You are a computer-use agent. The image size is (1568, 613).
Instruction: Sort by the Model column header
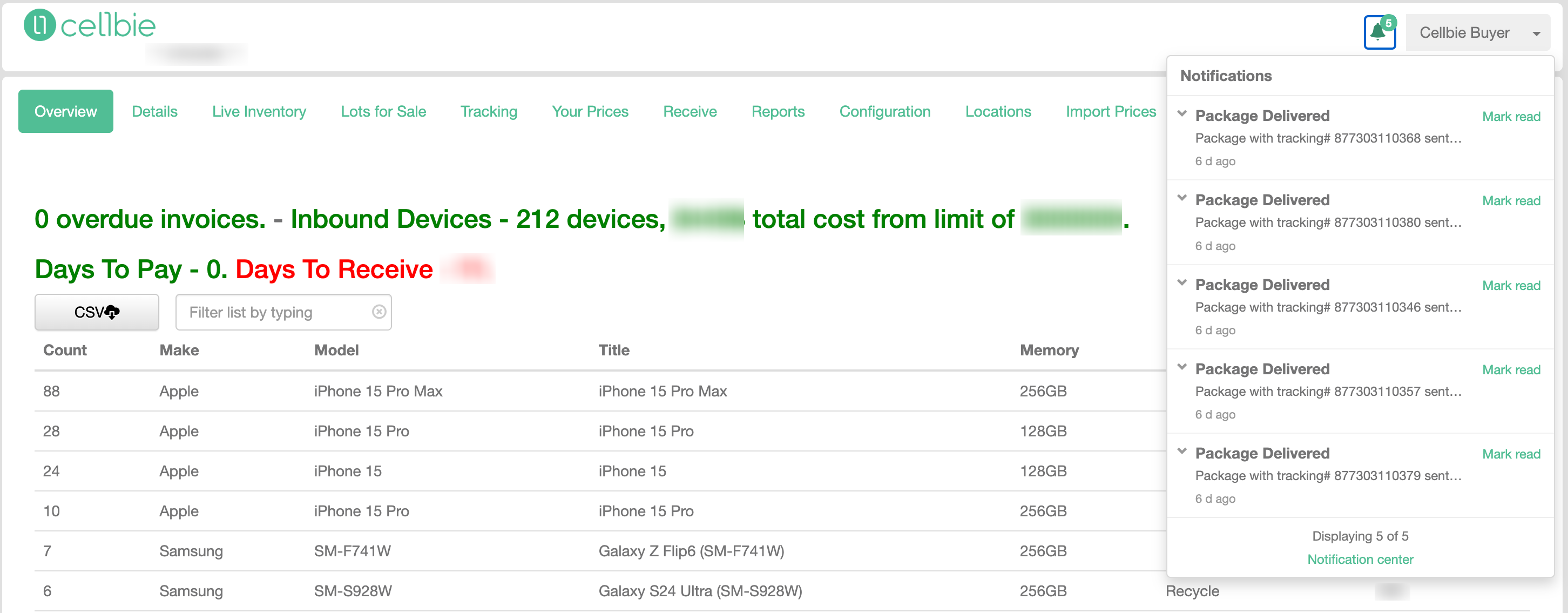(336, 350)
